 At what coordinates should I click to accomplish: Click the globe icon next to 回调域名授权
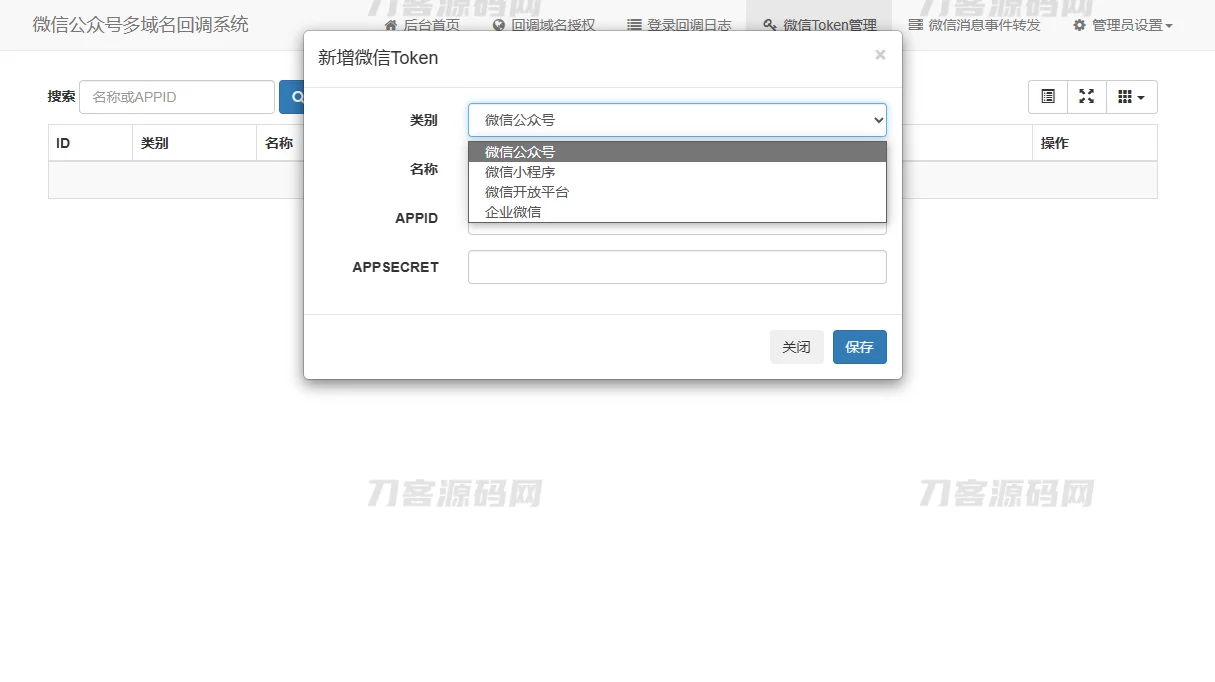pyautogui.click(x=497, y=25)
